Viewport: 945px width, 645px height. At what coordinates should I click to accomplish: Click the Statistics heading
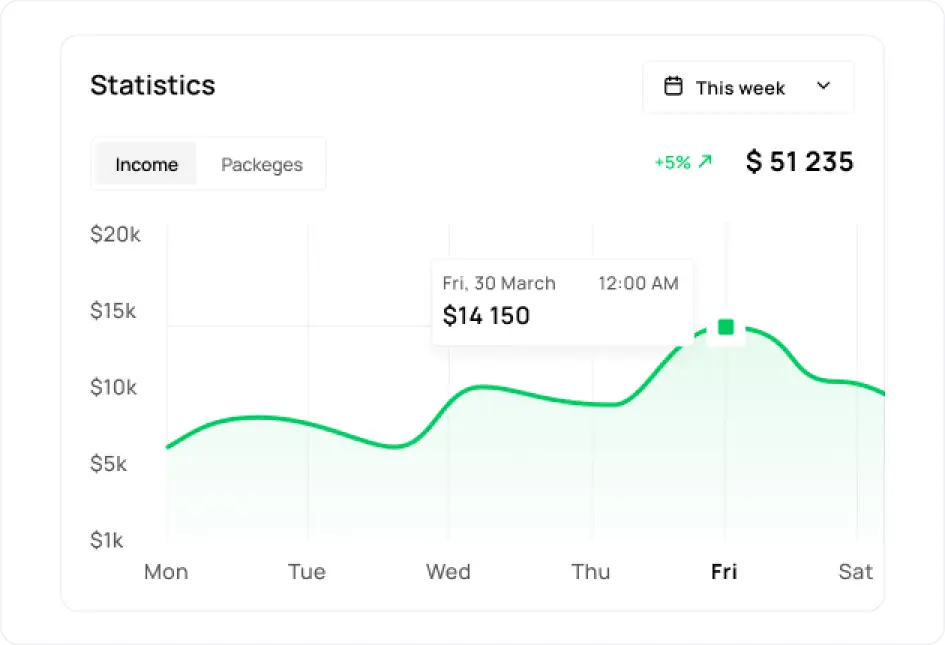(152, 86)
